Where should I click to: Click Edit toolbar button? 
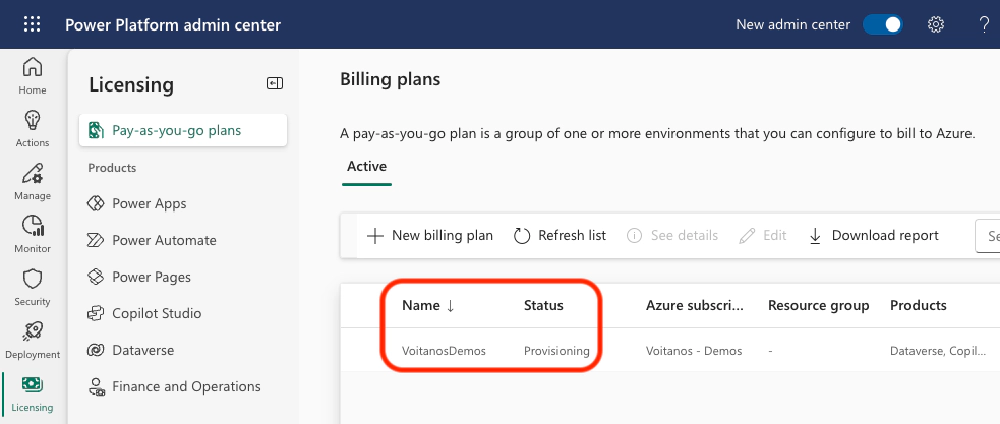pos(763,236)
